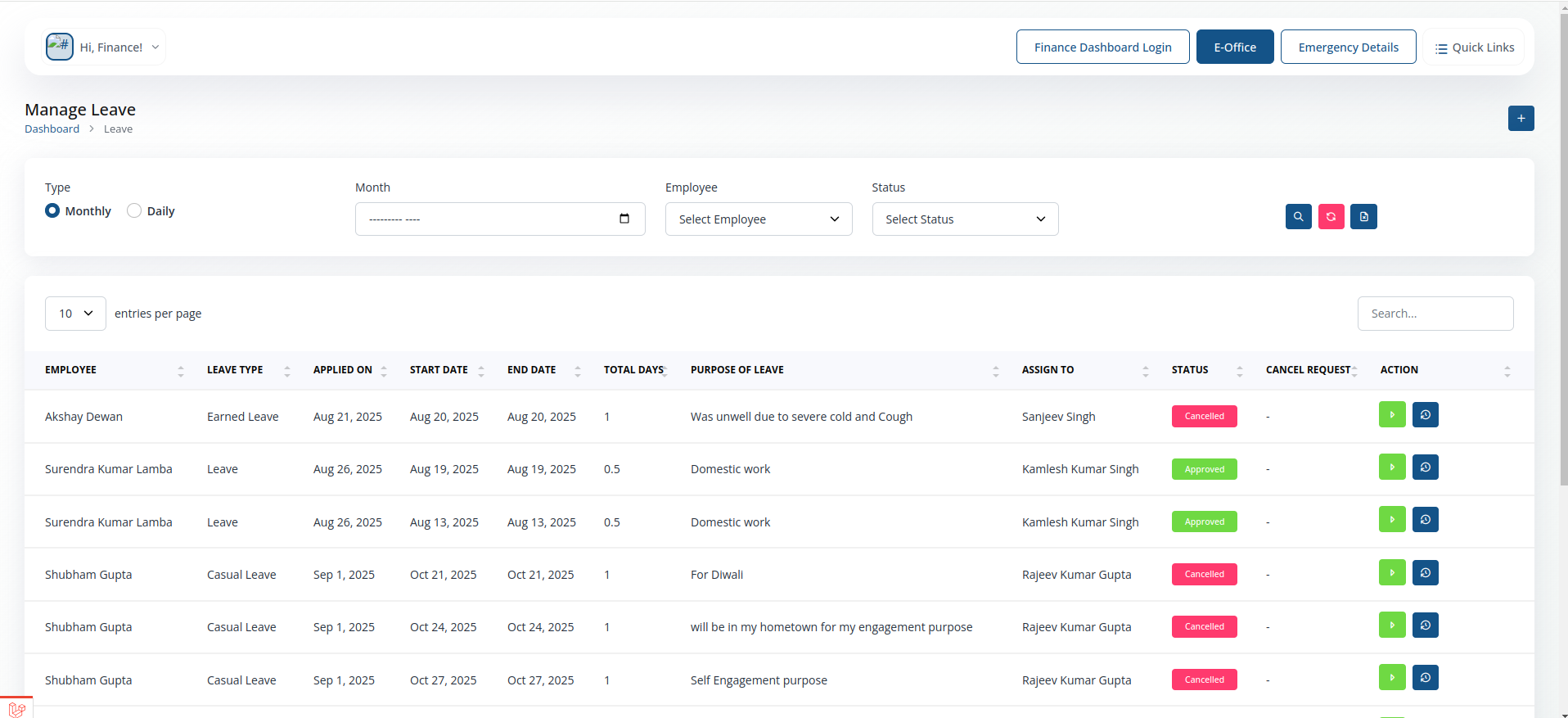Click history icon for Akshay Dewan row
The width and height of the screenshot is (1568, 718).
(1425, 414)
